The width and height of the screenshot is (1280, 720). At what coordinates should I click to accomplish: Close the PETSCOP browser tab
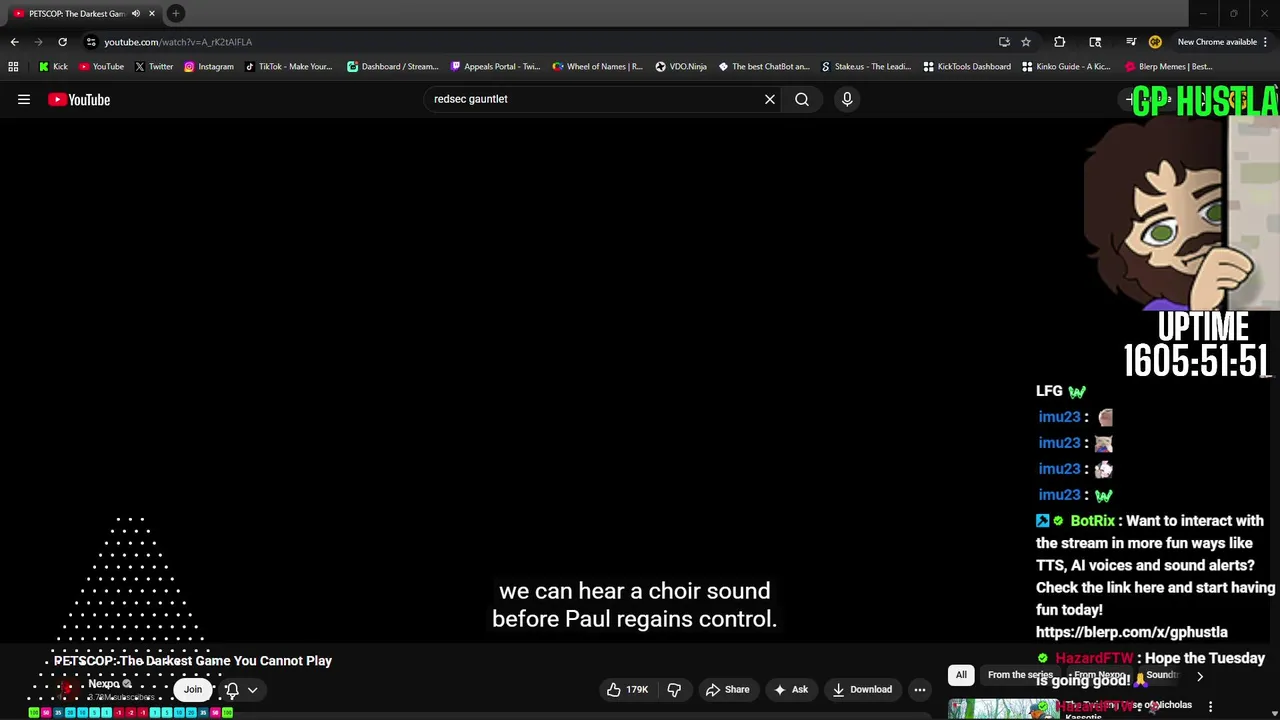pyautogui.click(x=152, y=14)
